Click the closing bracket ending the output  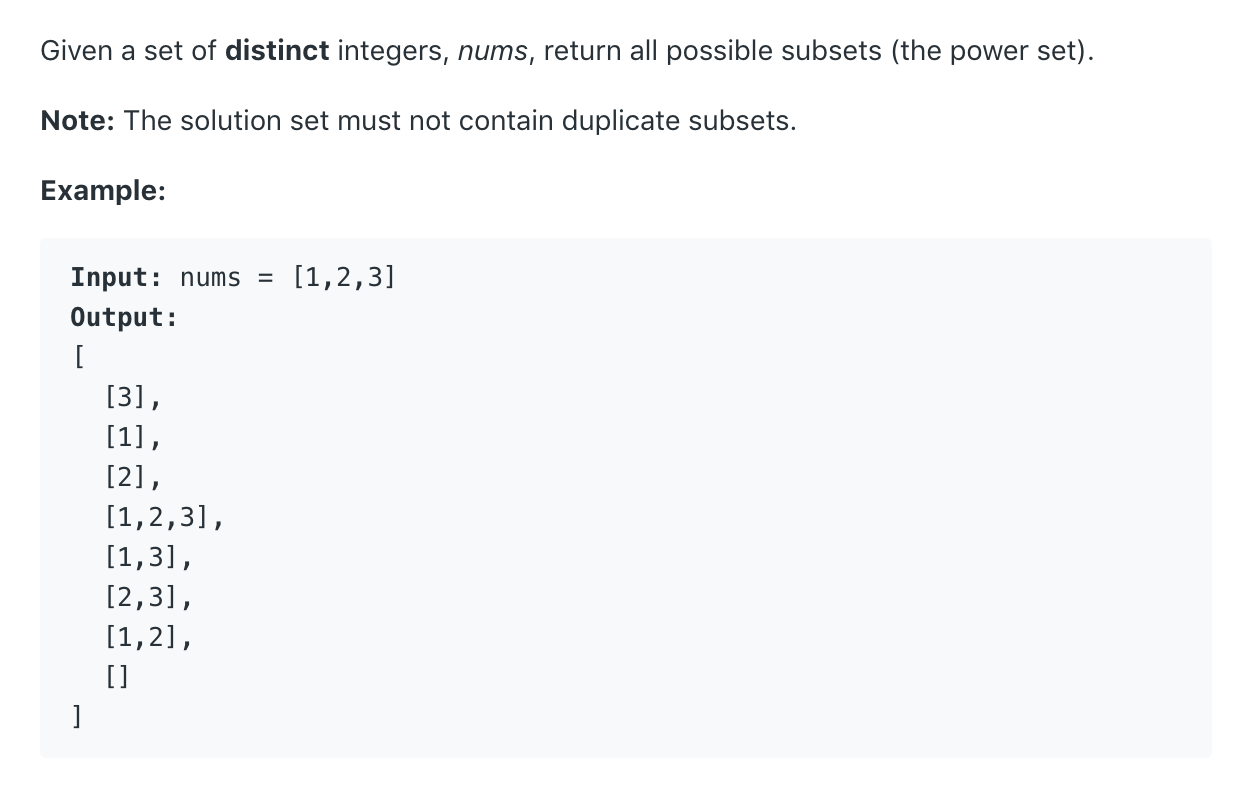pos(77,717)
